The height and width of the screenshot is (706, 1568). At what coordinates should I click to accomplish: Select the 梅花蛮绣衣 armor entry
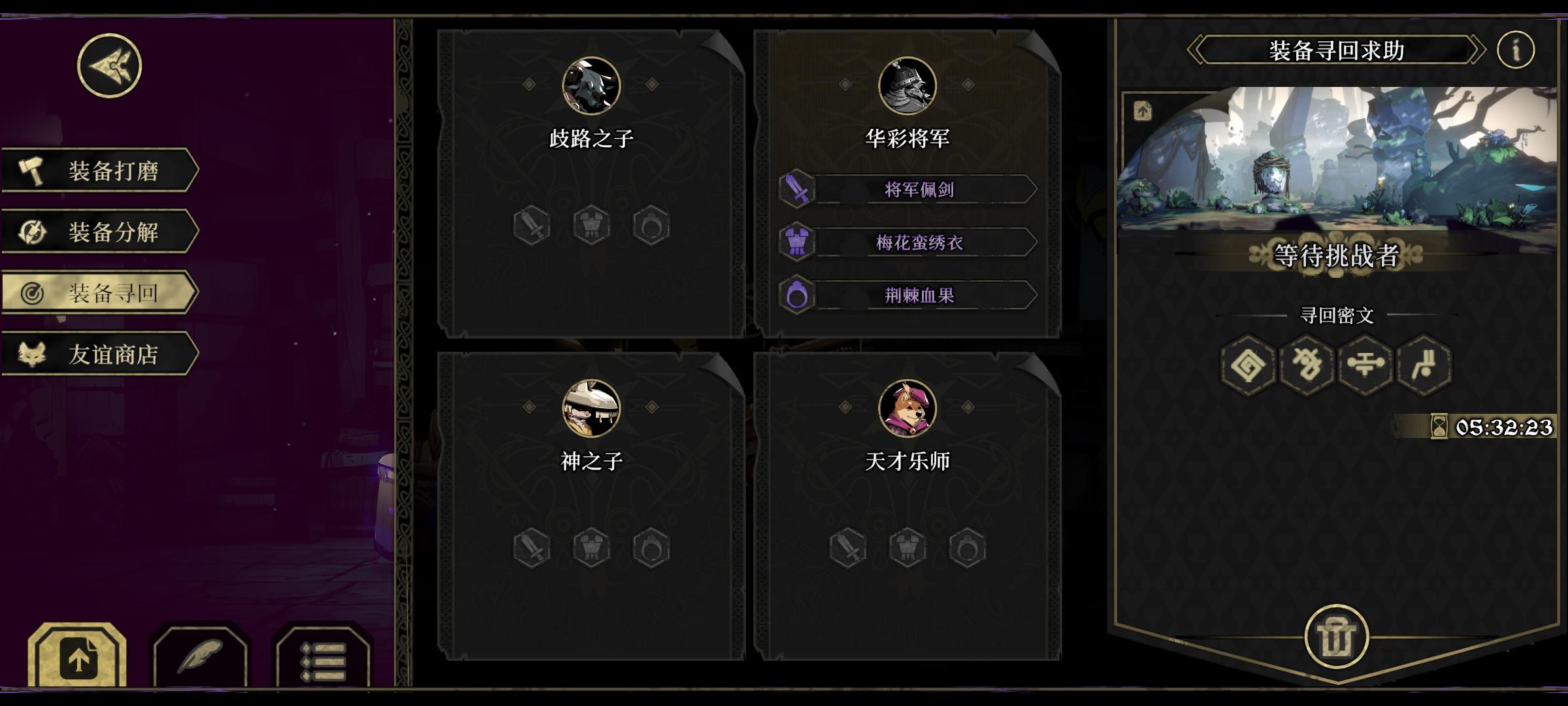pos(907,242)
